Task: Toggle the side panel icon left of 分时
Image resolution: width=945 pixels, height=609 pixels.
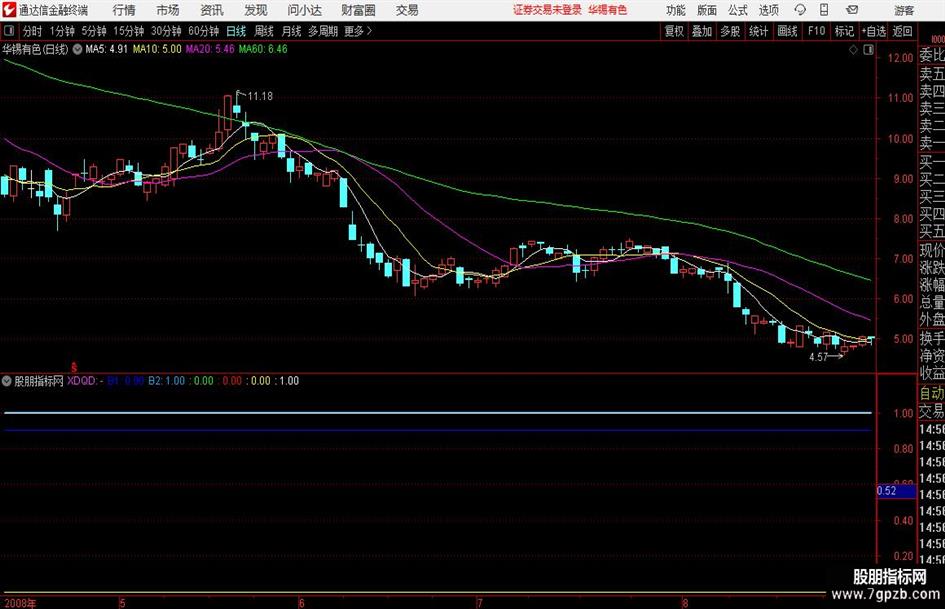Action: [x=9, y=31]
